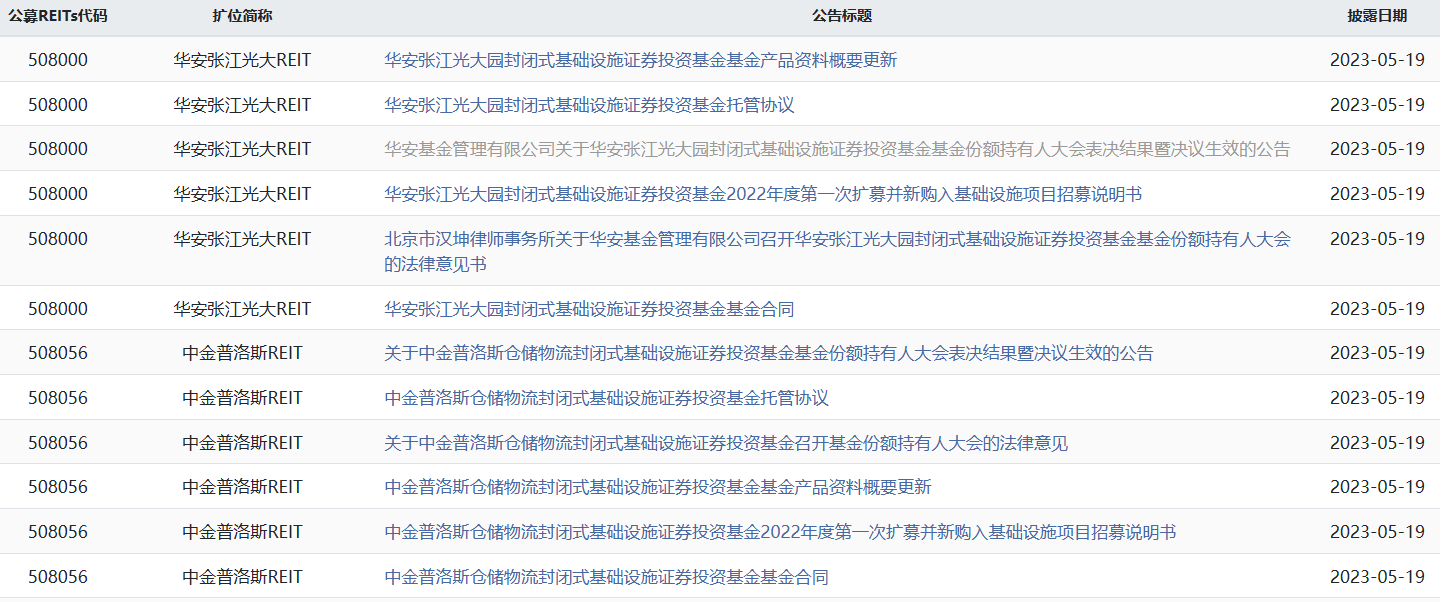Viewport: 1446px width, 602px height.
Task: Click the 公告标题 column header
Action: [841, 16]
